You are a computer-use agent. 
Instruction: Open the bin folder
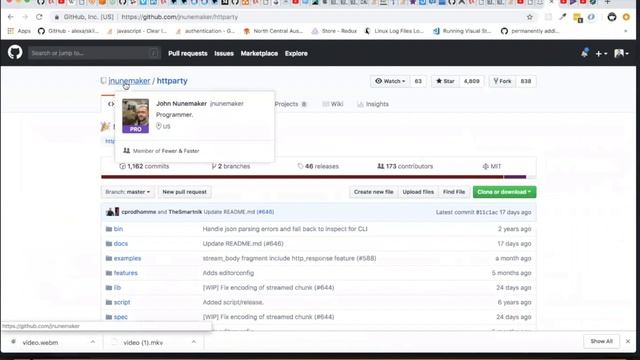click(x=118, y=229)
